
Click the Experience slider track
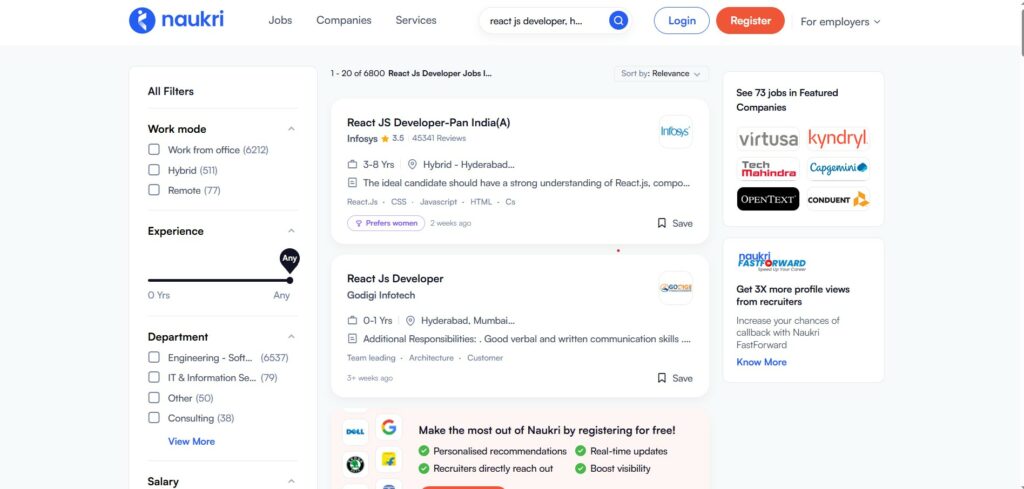(219, 280)
